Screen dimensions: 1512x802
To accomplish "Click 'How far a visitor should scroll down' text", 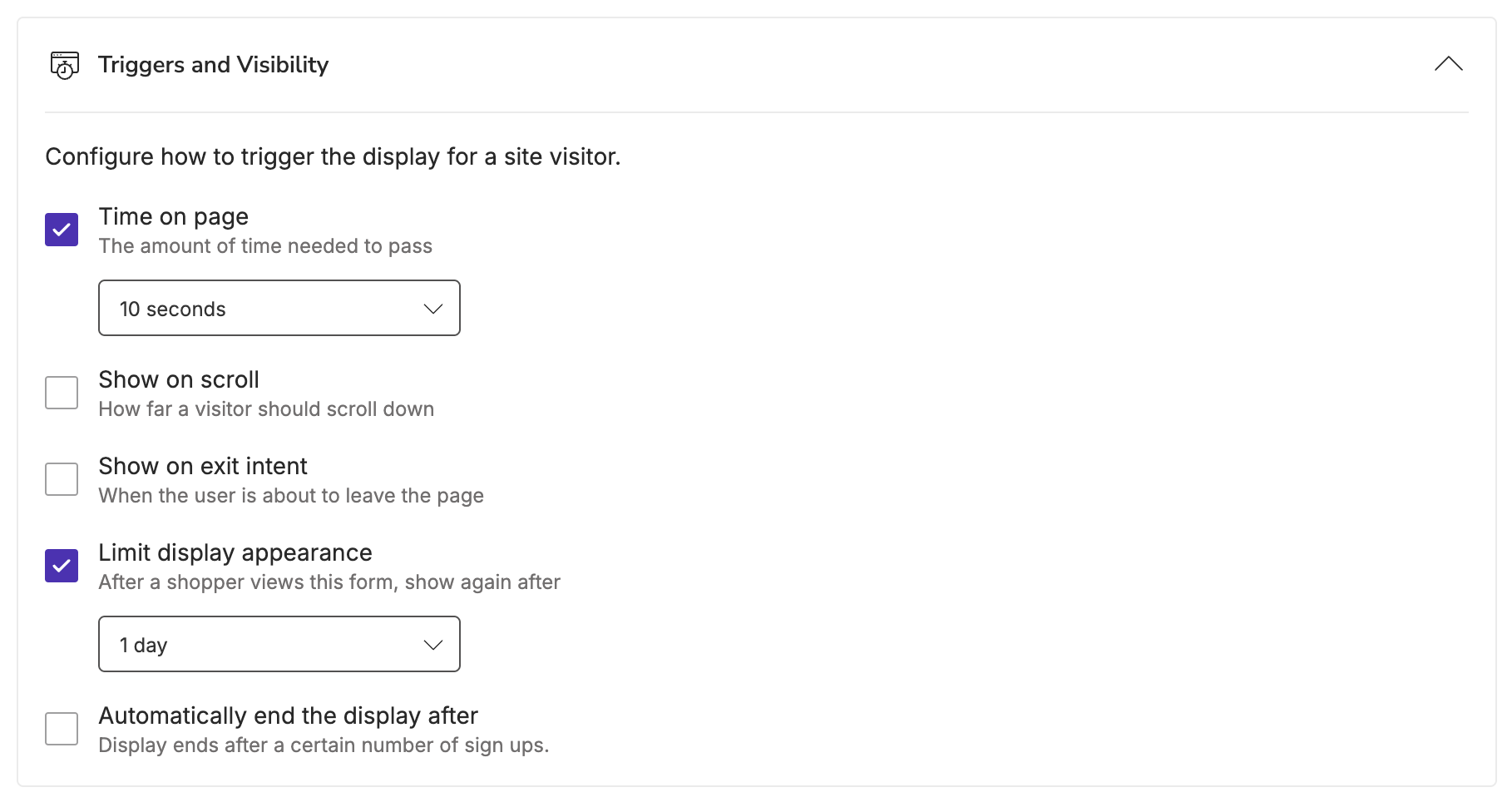I will (266, 409).
